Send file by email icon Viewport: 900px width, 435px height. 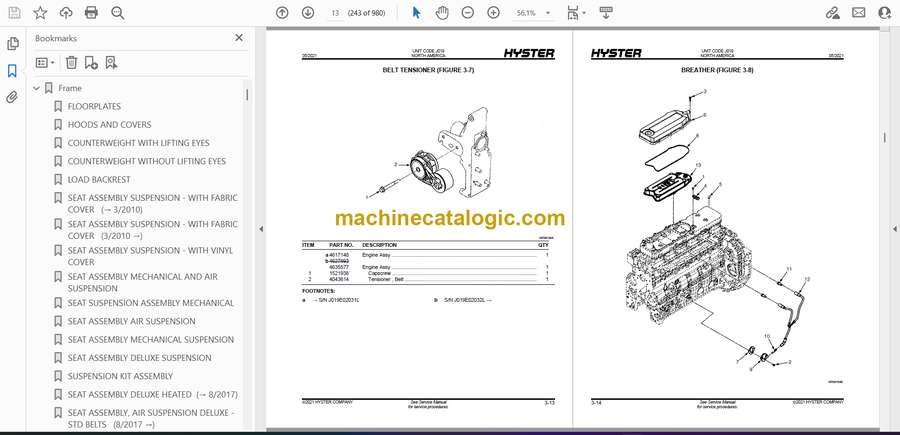point(859,13)
